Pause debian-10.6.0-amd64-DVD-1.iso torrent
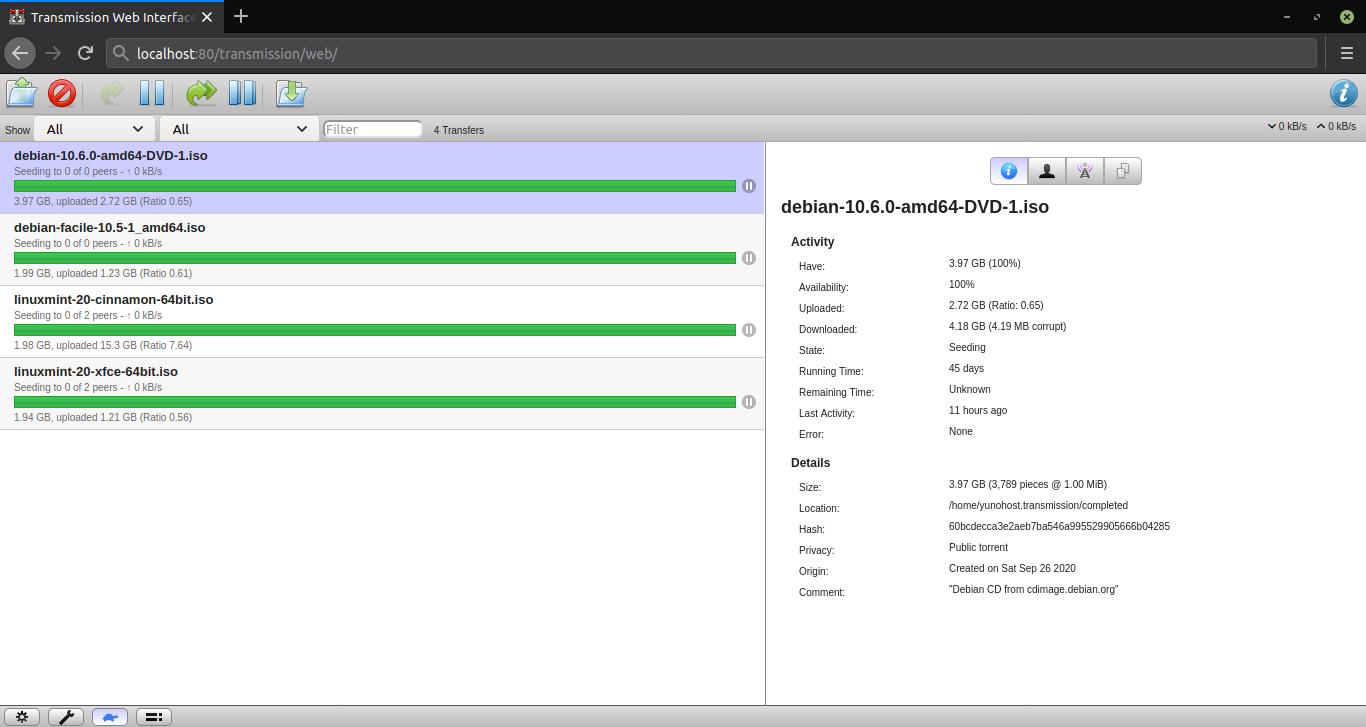Viewport: 1366px width, 727px height. [748, 186]
